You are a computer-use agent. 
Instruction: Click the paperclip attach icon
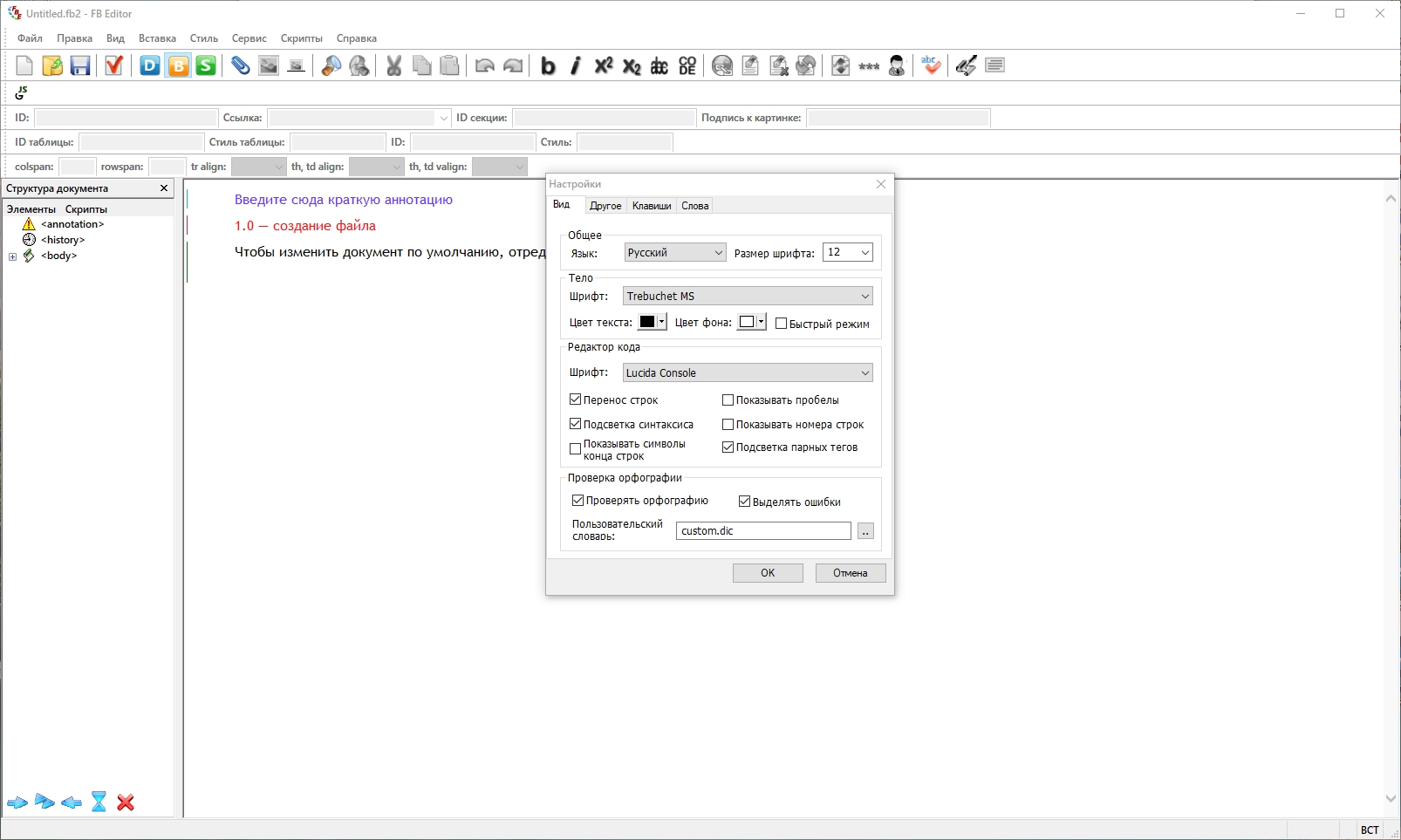(240, 66)
